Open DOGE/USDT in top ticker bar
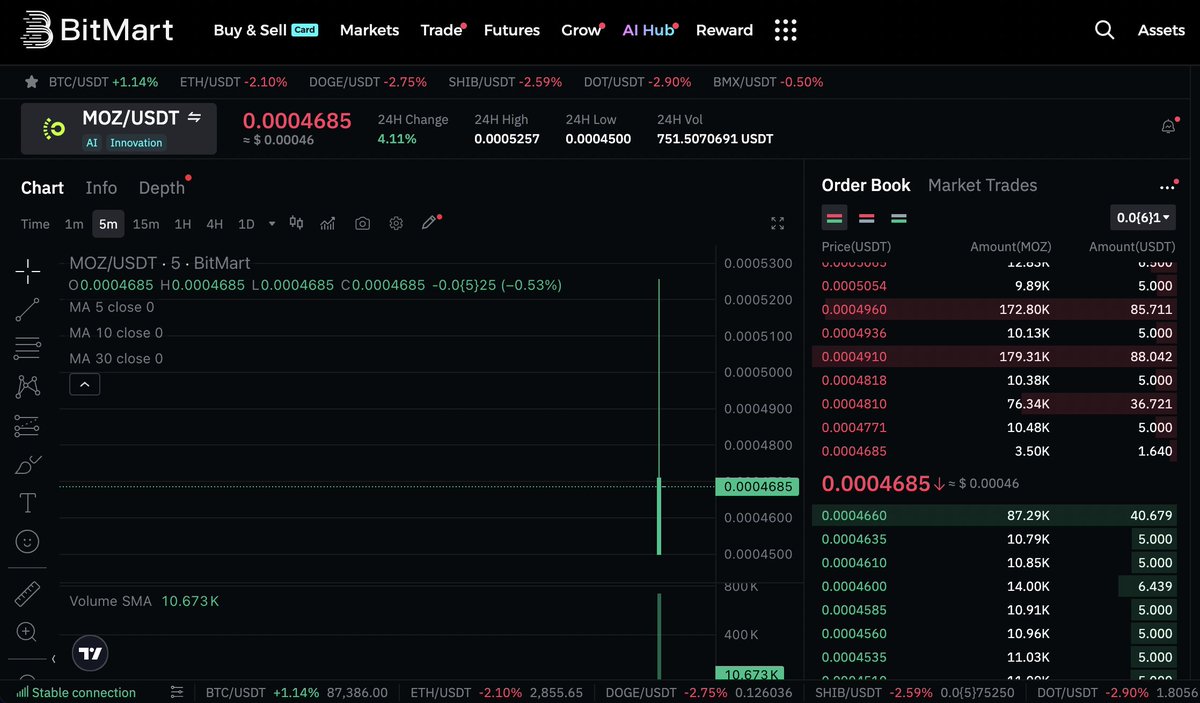1200x703 pixels. coord(368,82)
